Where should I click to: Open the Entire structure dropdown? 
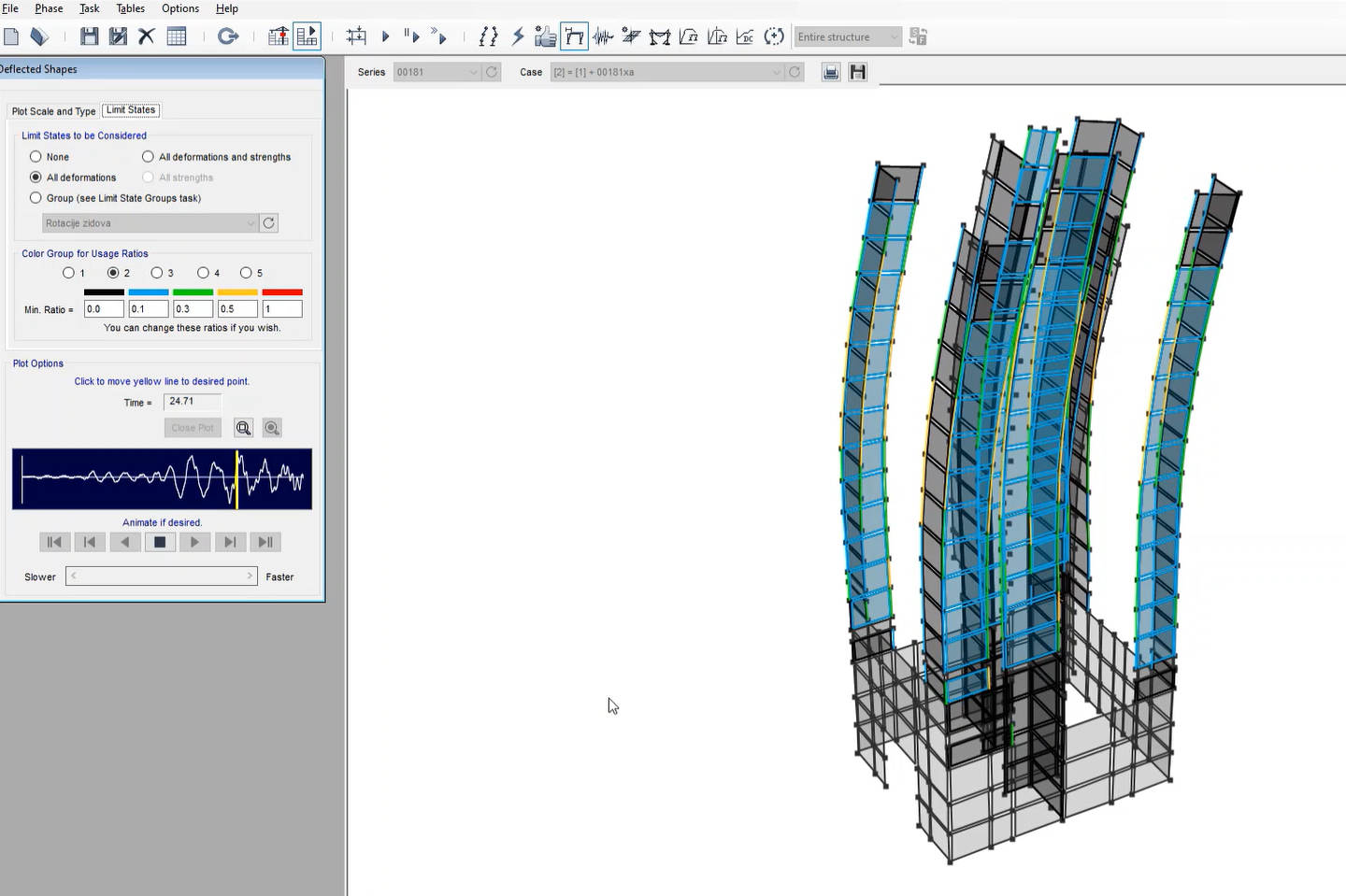tap(848, 37)
